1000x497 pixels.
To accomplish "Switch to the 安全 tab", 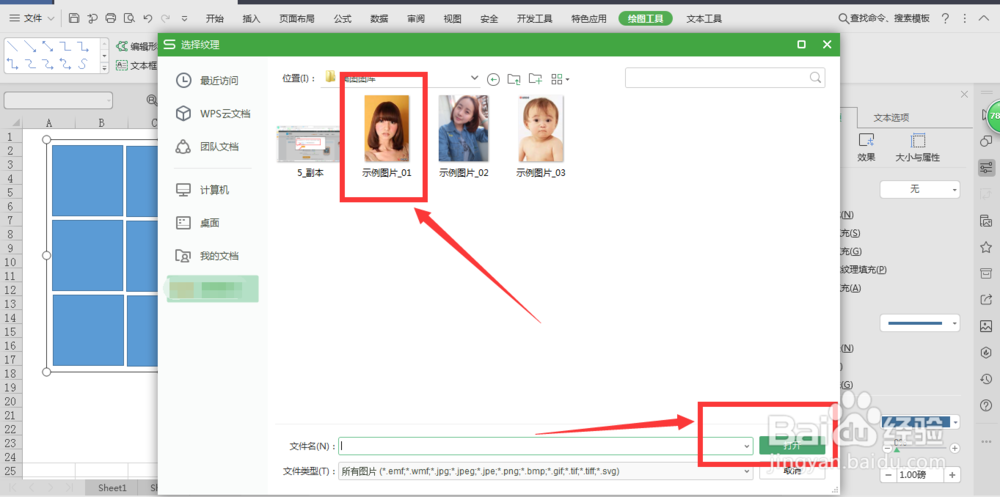I will click(x=489, y=19).
